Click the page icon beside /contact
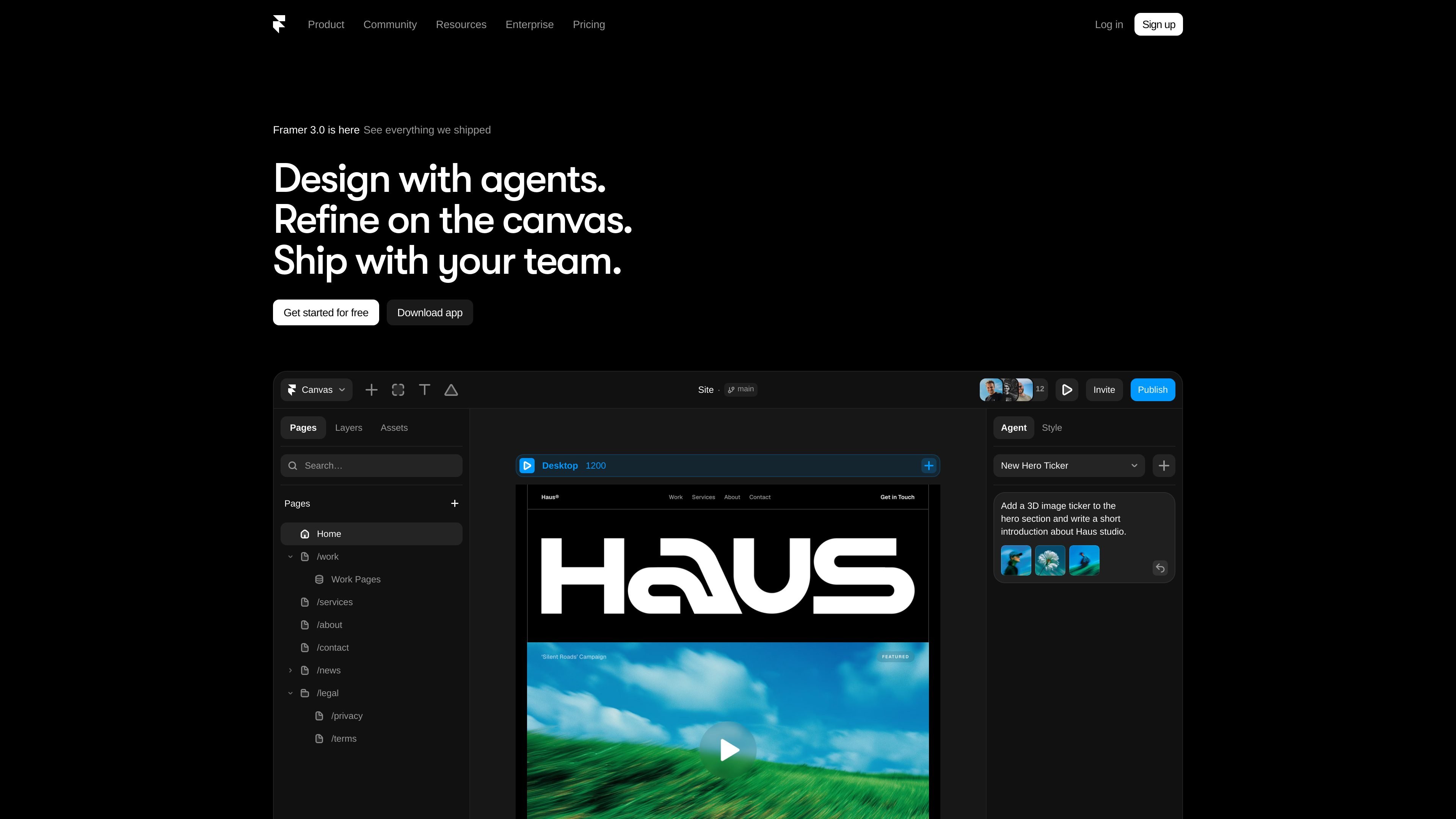The image size is (1456, 819). click(304, 648)
